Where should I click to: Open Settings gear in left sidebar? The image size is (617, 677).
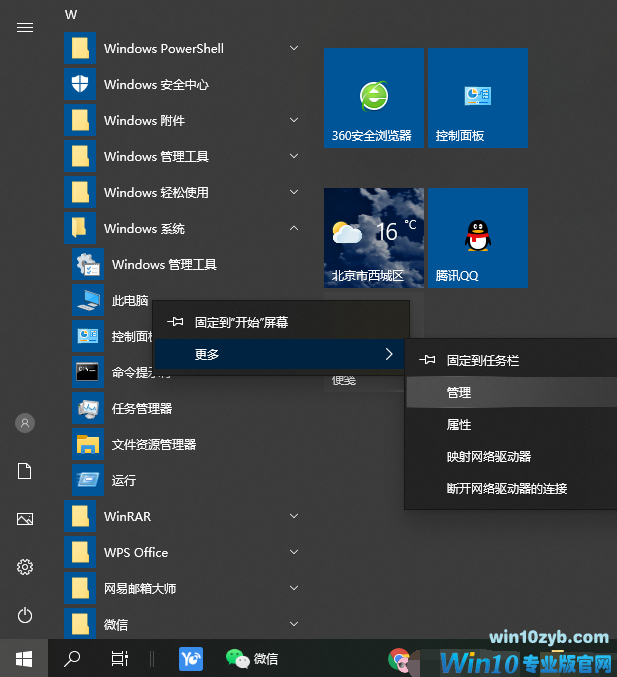point(25,567)
